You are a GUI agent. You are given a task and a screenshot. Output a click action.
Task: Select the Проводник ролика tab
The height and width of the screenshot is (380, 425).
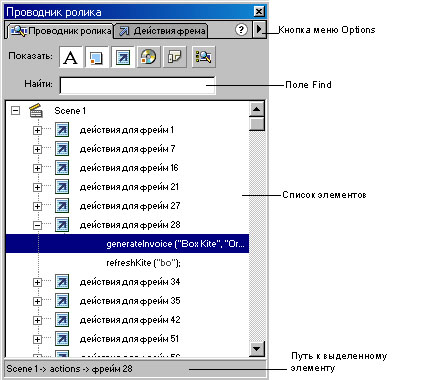tap(60, 31)
